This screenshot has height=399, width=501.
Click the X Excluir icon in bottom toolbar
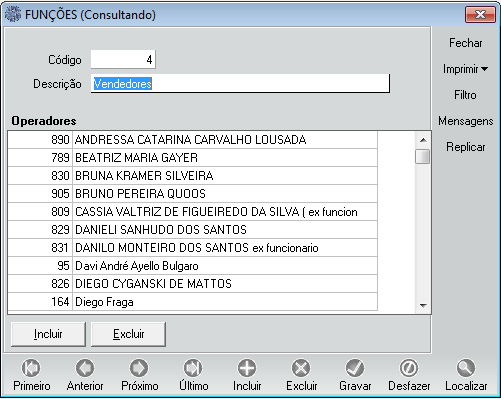pos(301,368)
